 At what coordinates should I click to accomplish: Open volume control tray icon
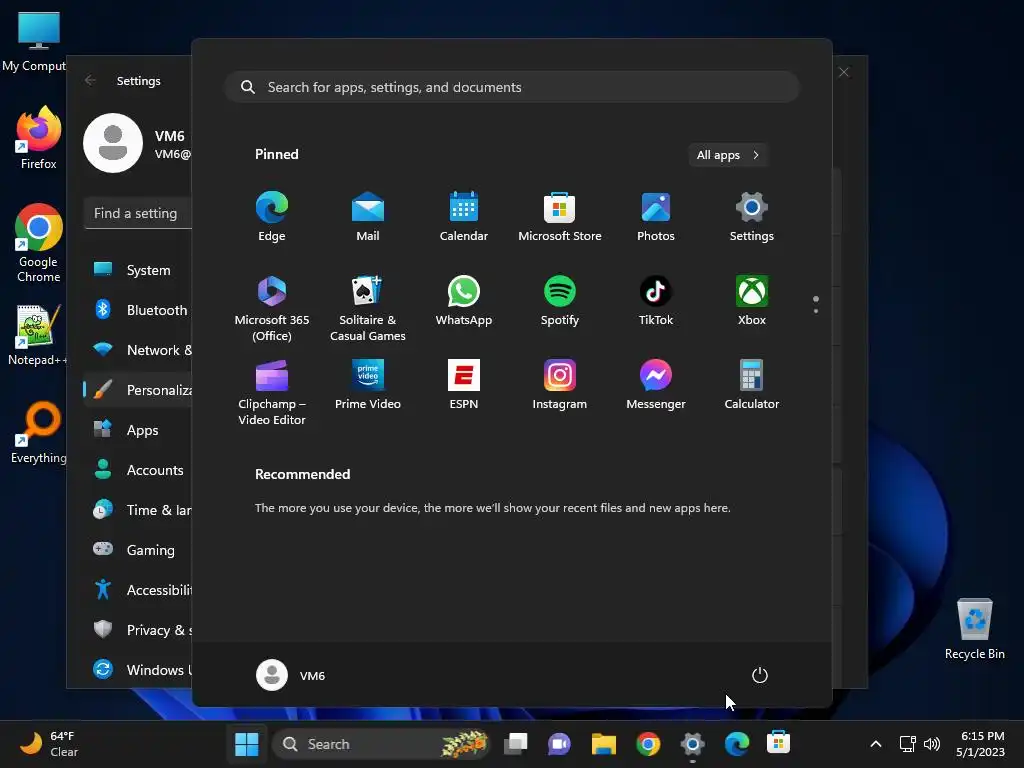pyautogui.click(x=932, y=744)
